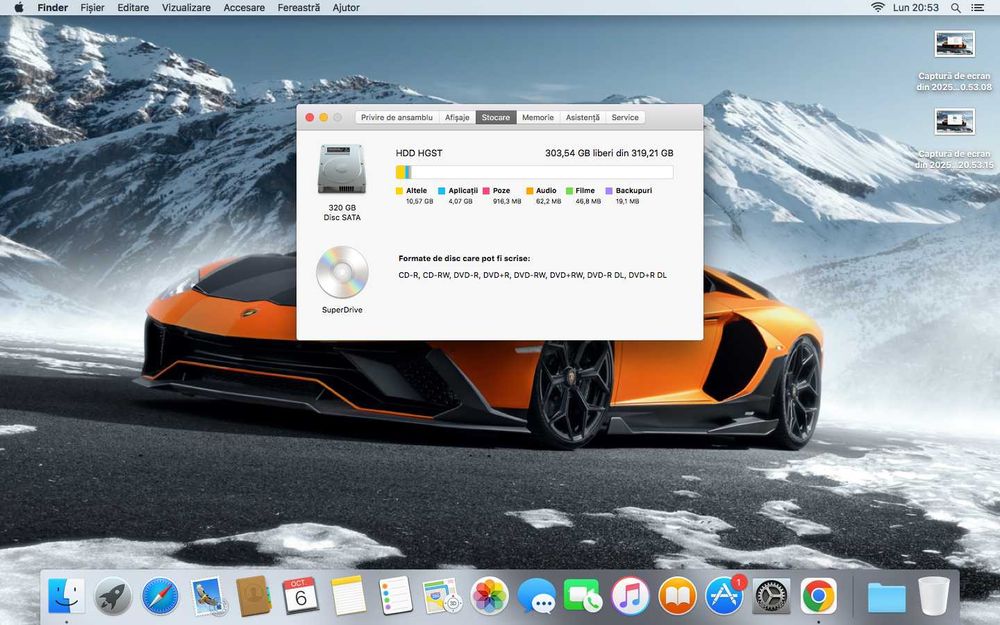Open the Fereastră menu
This screenshot has height=625, width=1000.
coord(298,8)
